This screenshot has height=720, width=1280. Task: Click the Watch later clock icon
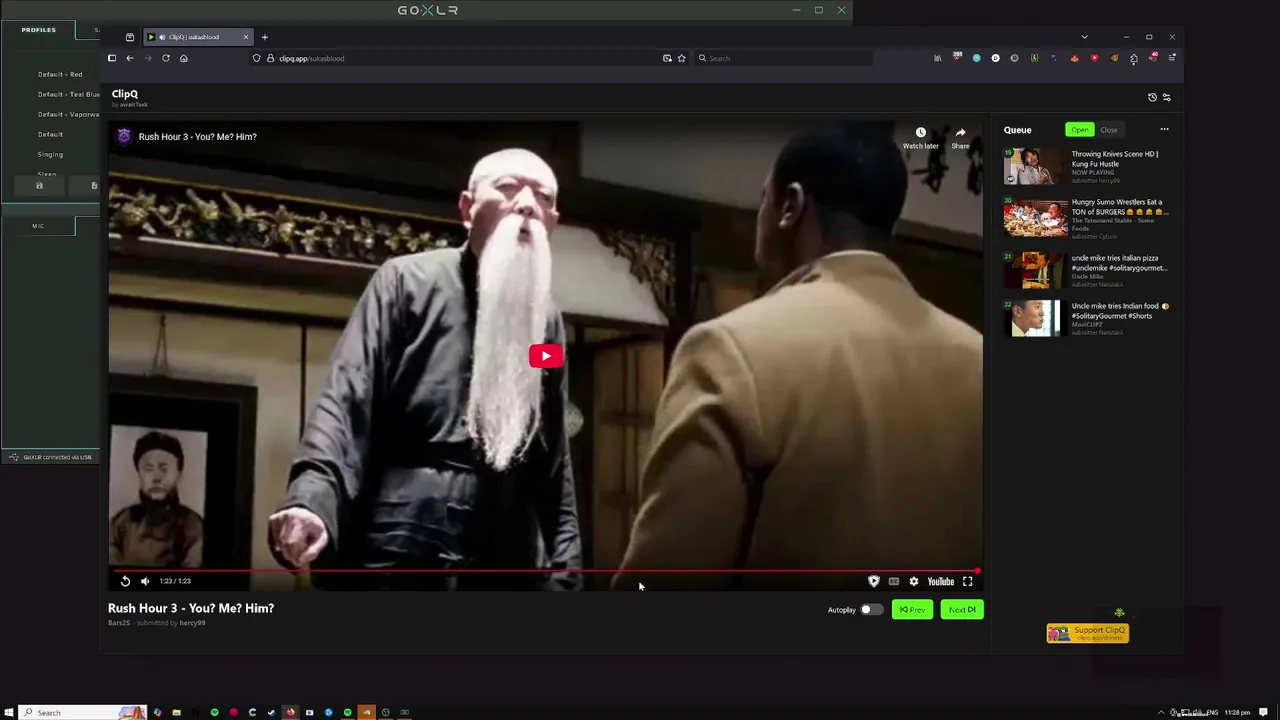tap(920, 133)
